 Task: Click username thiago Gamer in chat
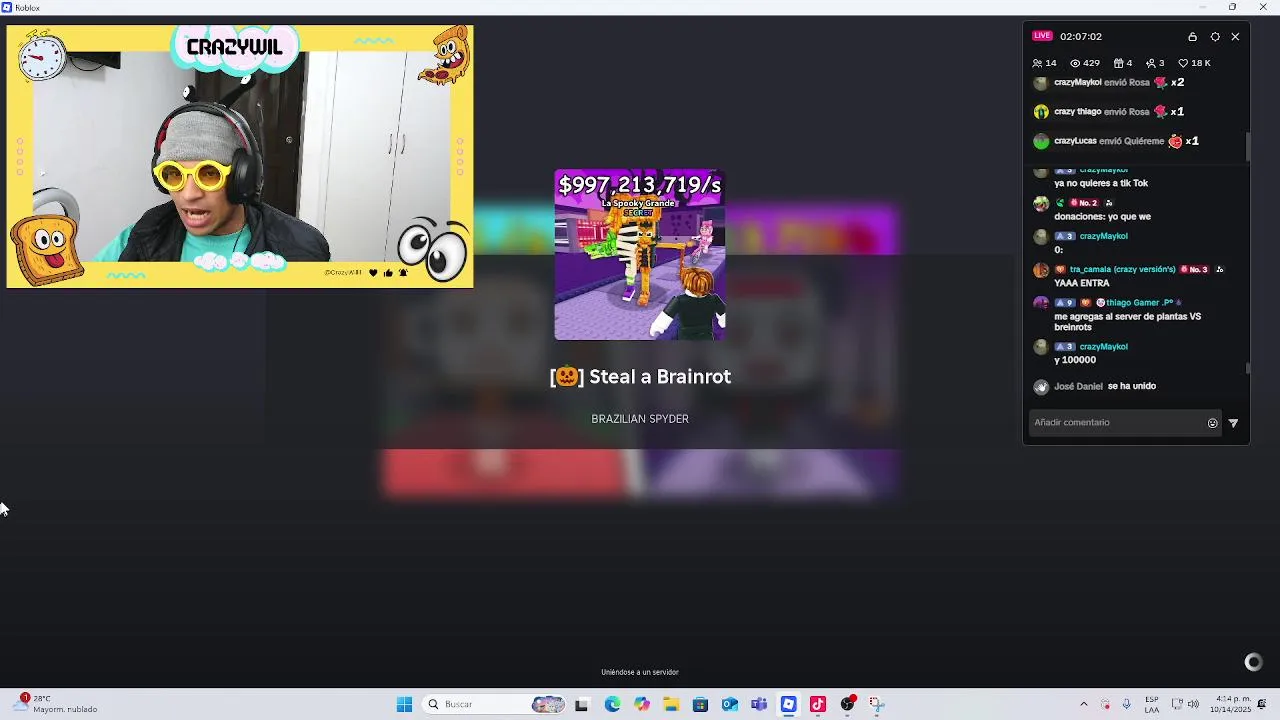click(1139, 303)
